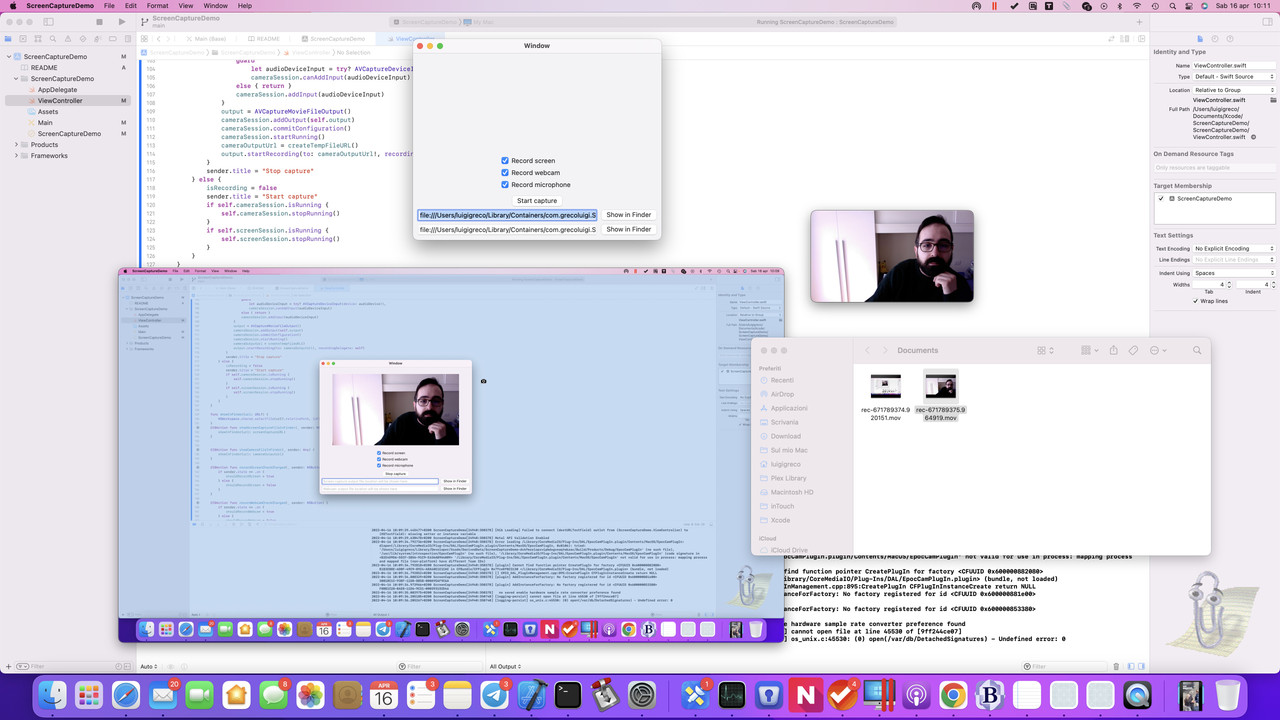
Task: Click the Run (play) button in Xcode
Action: pos(122,21)
